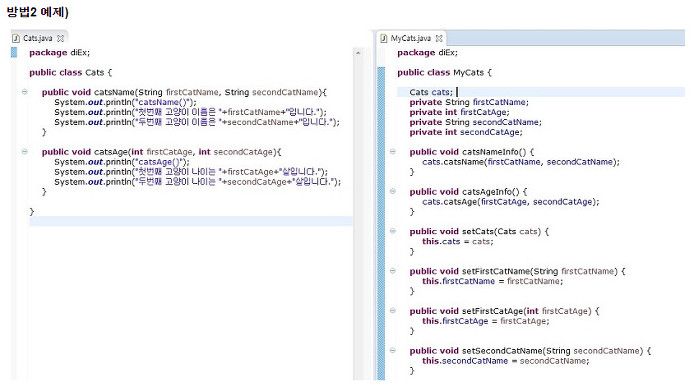The image size is (694, 391).
Task: Collapse the setCats method fold
Action: (x=393, y=231)
